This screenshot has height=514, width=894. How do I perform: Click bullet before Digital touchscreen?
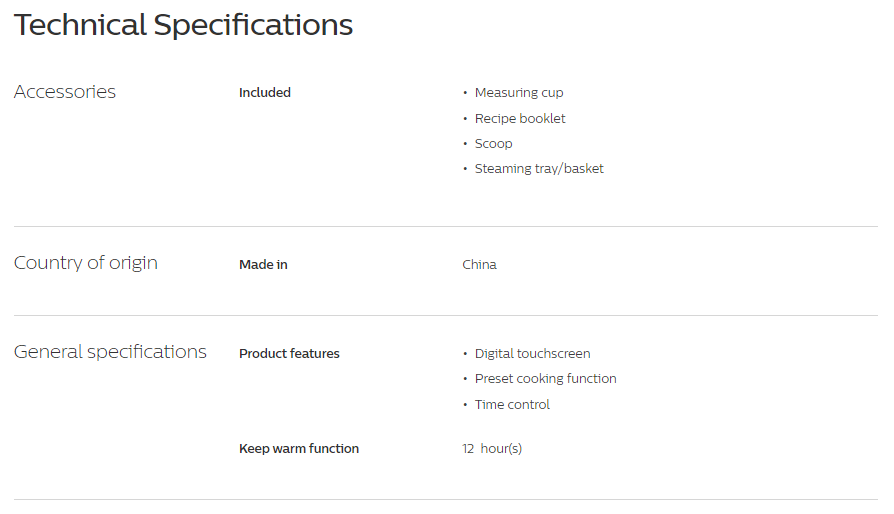[465, 353]
